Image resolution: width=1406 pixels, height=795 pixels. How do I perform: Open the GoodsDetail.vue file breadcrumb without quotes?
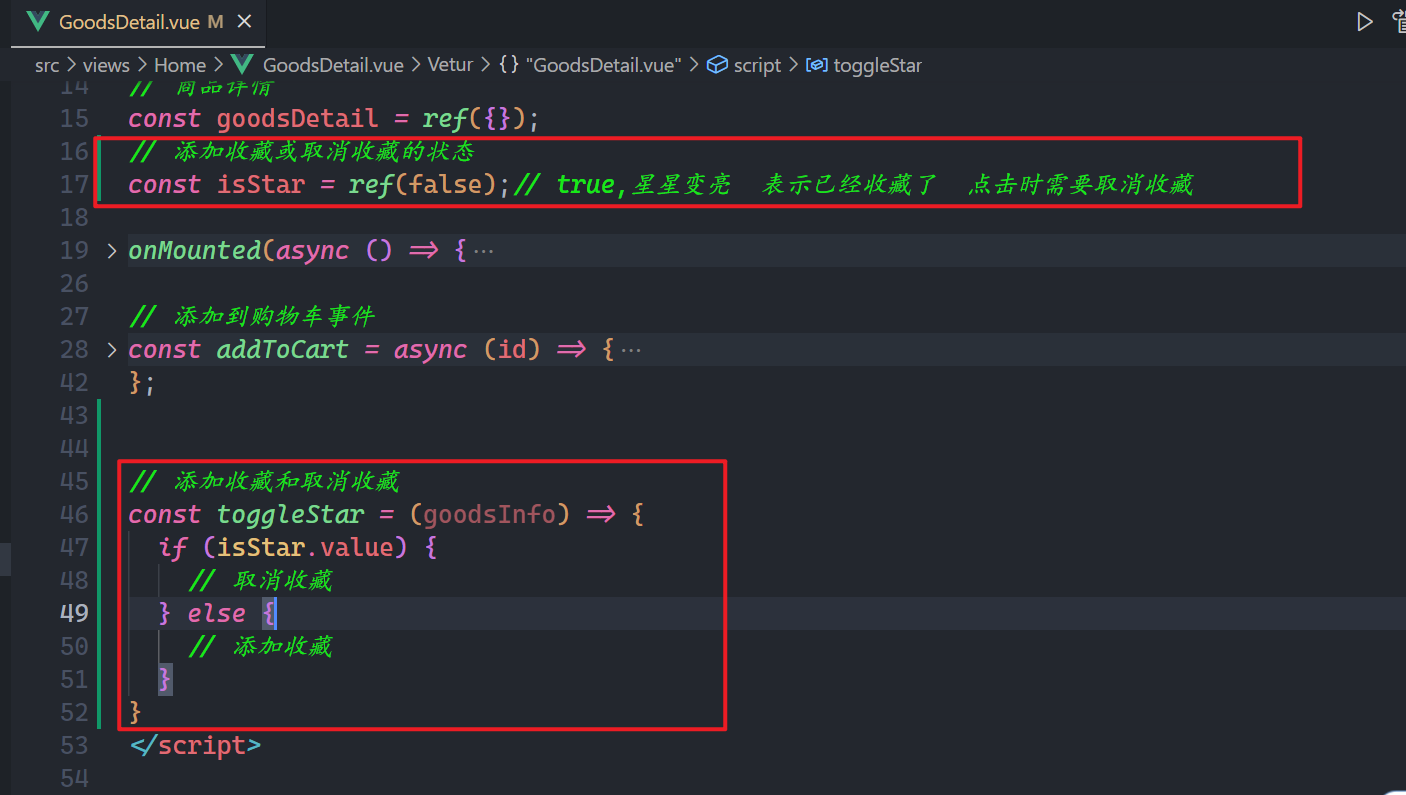point(333,65)
